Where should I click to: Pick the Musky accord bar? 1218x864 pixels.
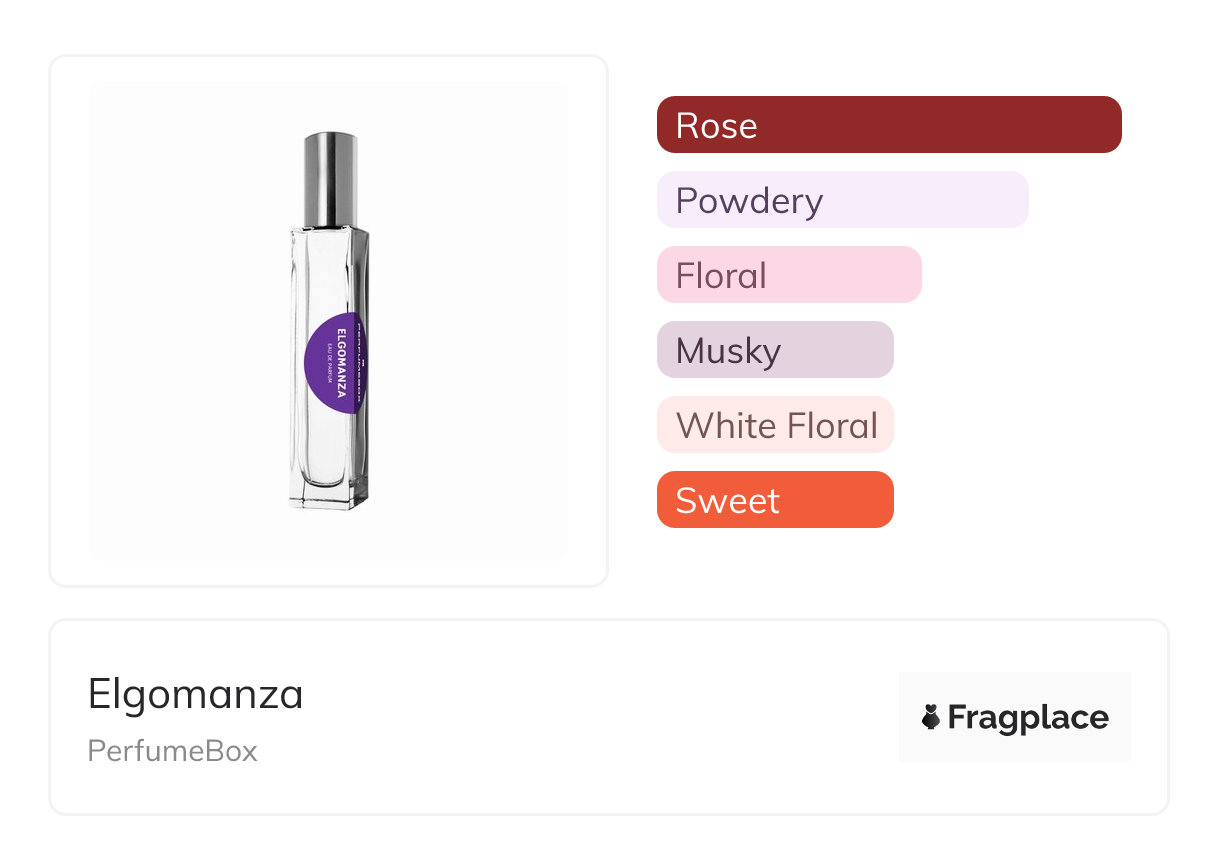click(775, 350)
